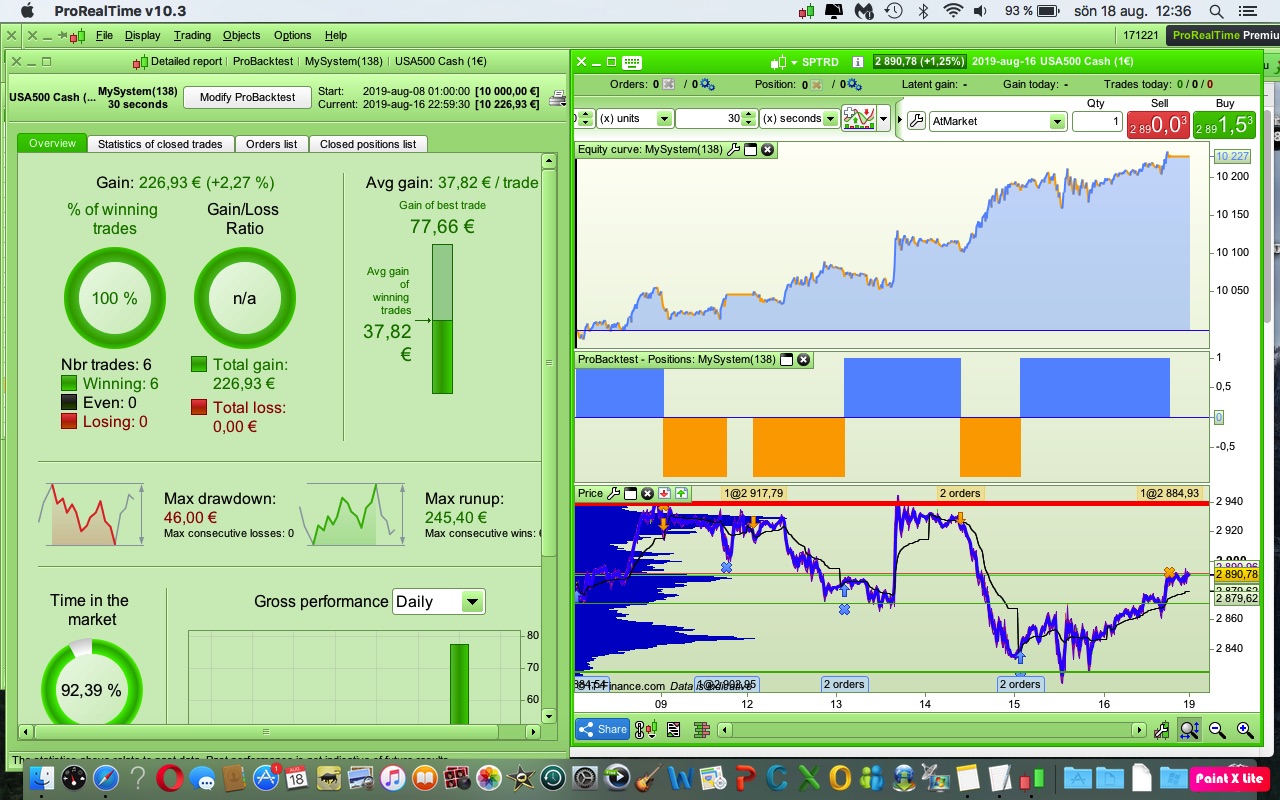This screenshot has width=1280, height=800.
Task: Click the red Sell price button
Action: pyautogui.click(x=1158, y=125)
